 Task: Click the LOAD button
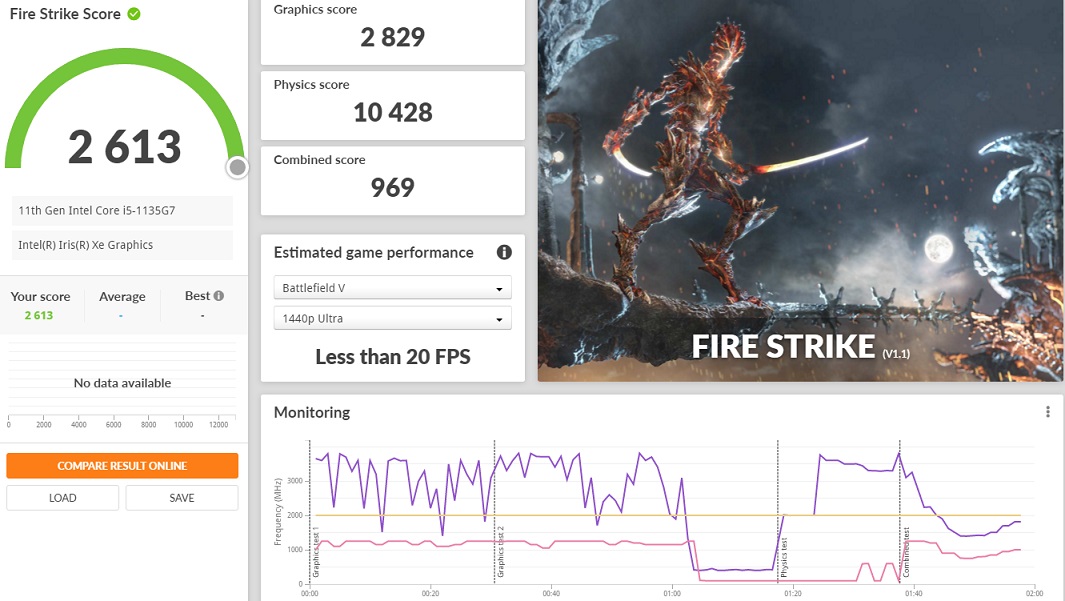point(62,498)
